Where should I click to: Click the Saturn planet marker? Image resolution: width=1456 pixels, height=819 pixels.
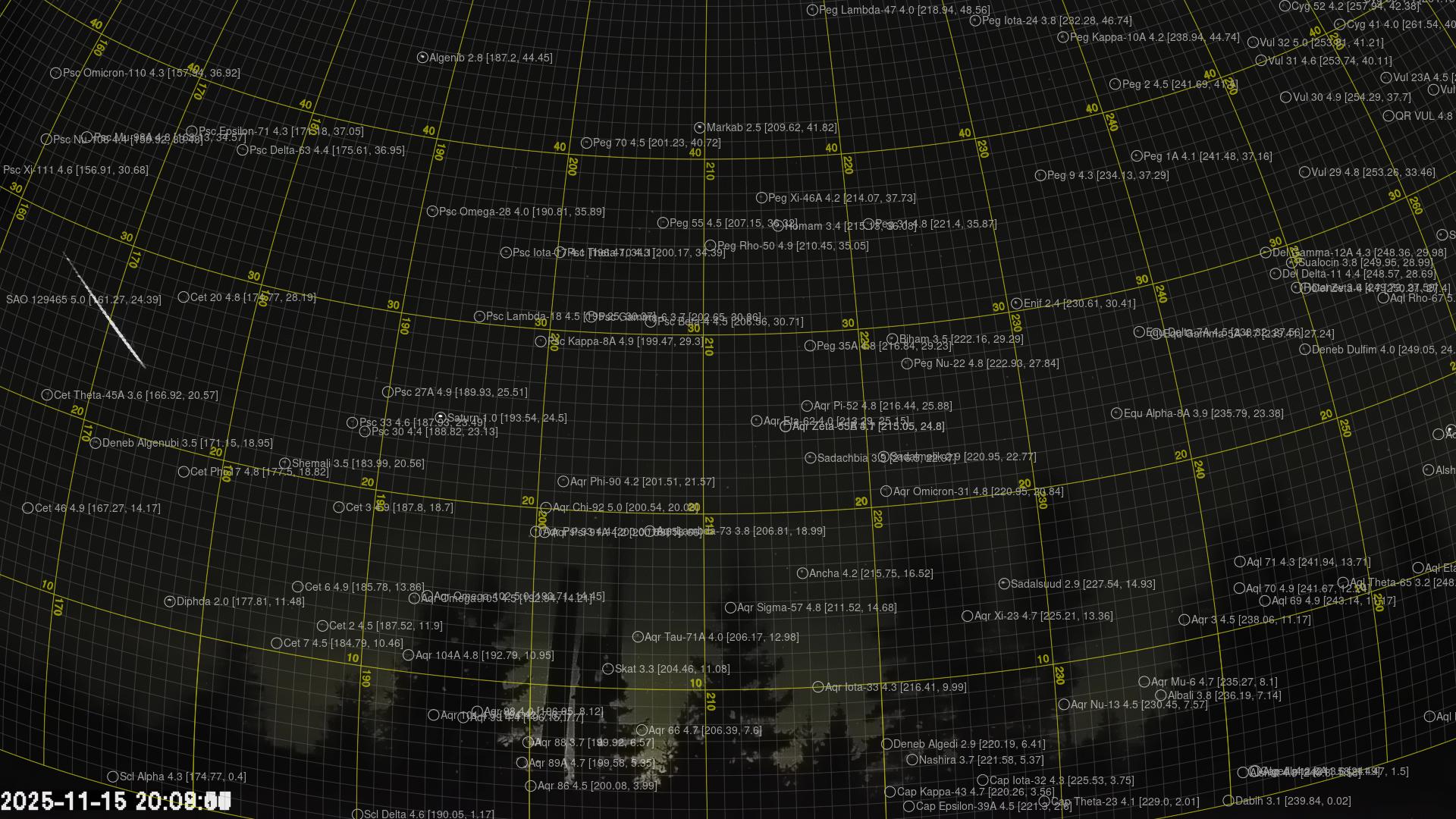[441, 418]
